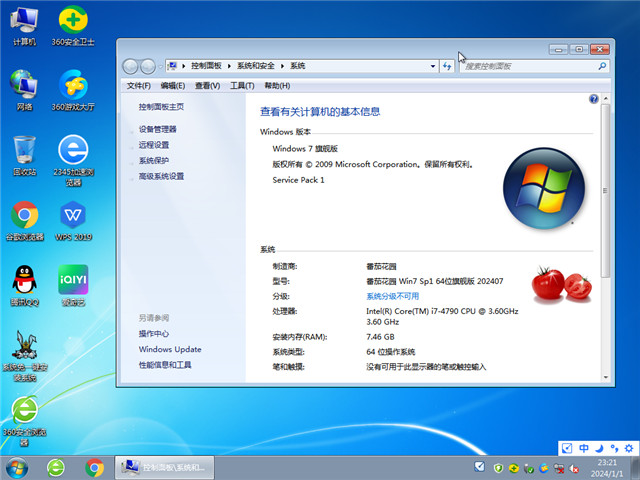640x480 pixels.
Task: Open 设备管理器 in the sidebar
Action: (158, 129)
